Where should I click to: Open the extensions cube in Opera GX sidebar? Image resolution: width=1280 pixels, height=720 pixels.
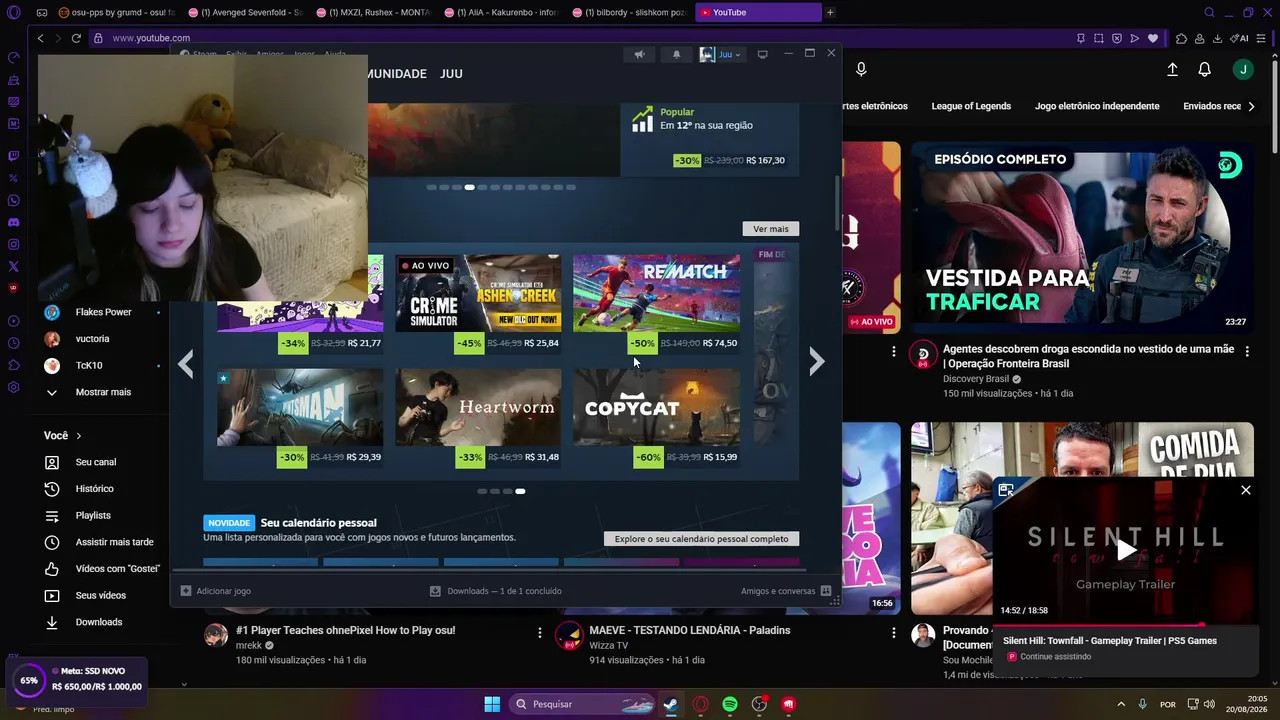pyautogui.click(x=14, y=365)
